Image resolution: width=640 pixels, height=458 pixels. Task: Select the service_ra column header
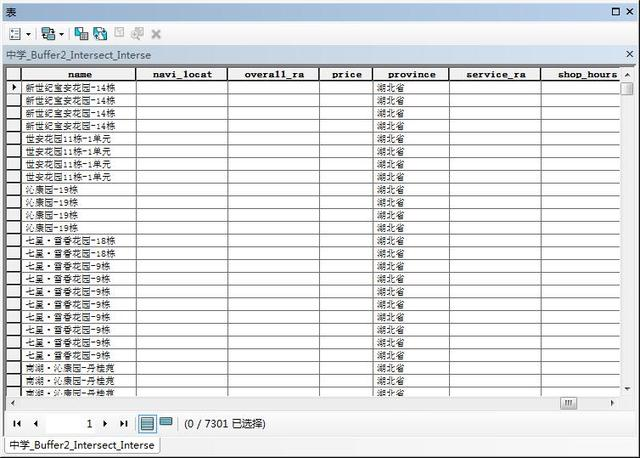click(495, 74)
